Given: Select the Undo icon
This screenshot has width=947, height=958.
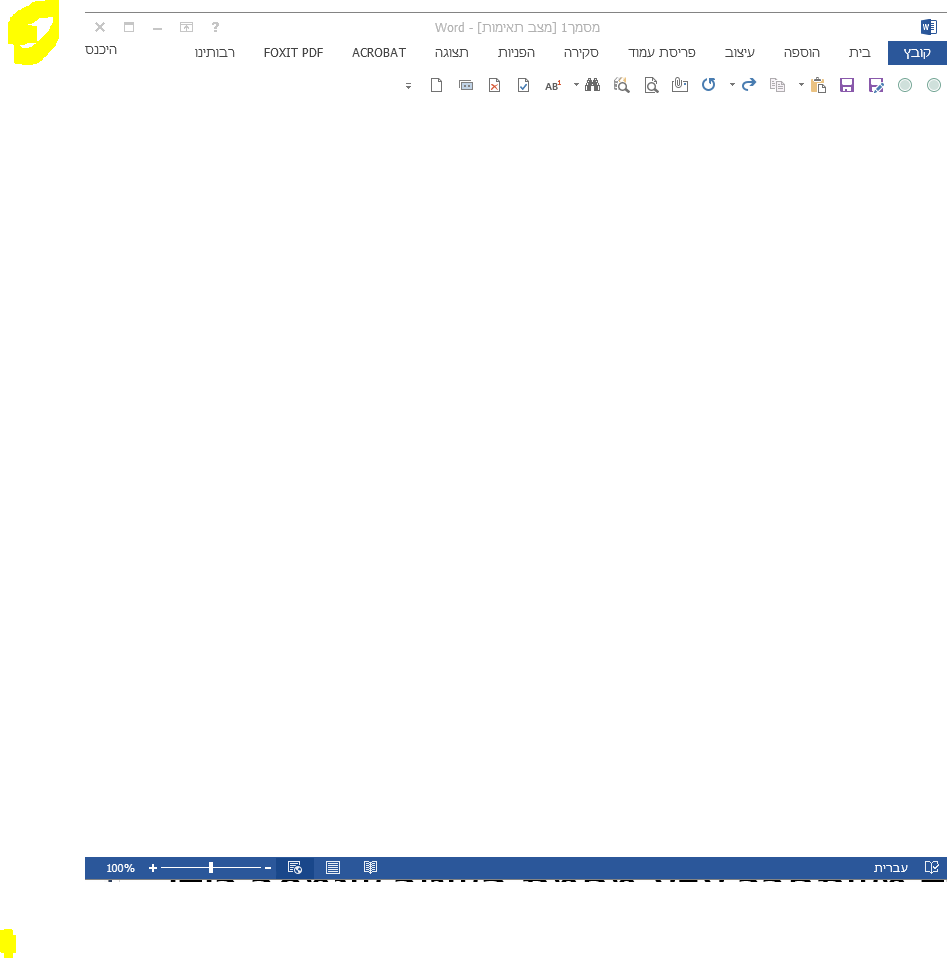Looking at the screenshot, I should [x=709, y=85].
